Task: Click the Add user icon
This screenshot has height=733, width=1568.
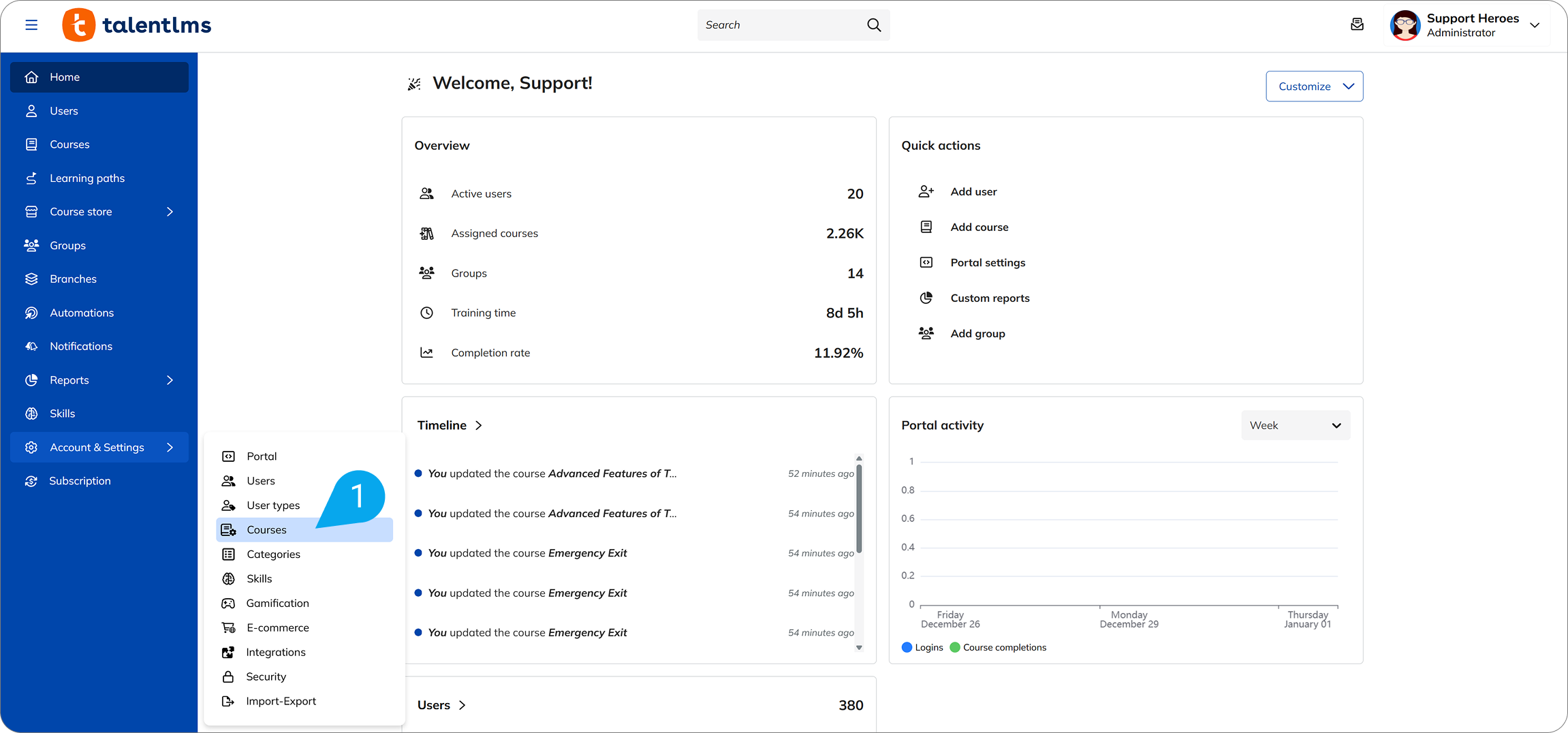Action: 926,192
